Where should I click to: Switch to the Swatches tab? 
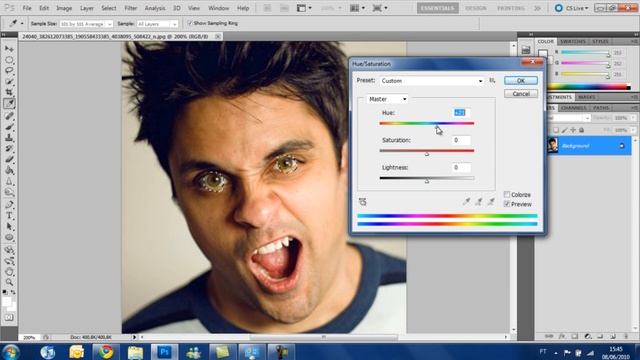(573, 42)
